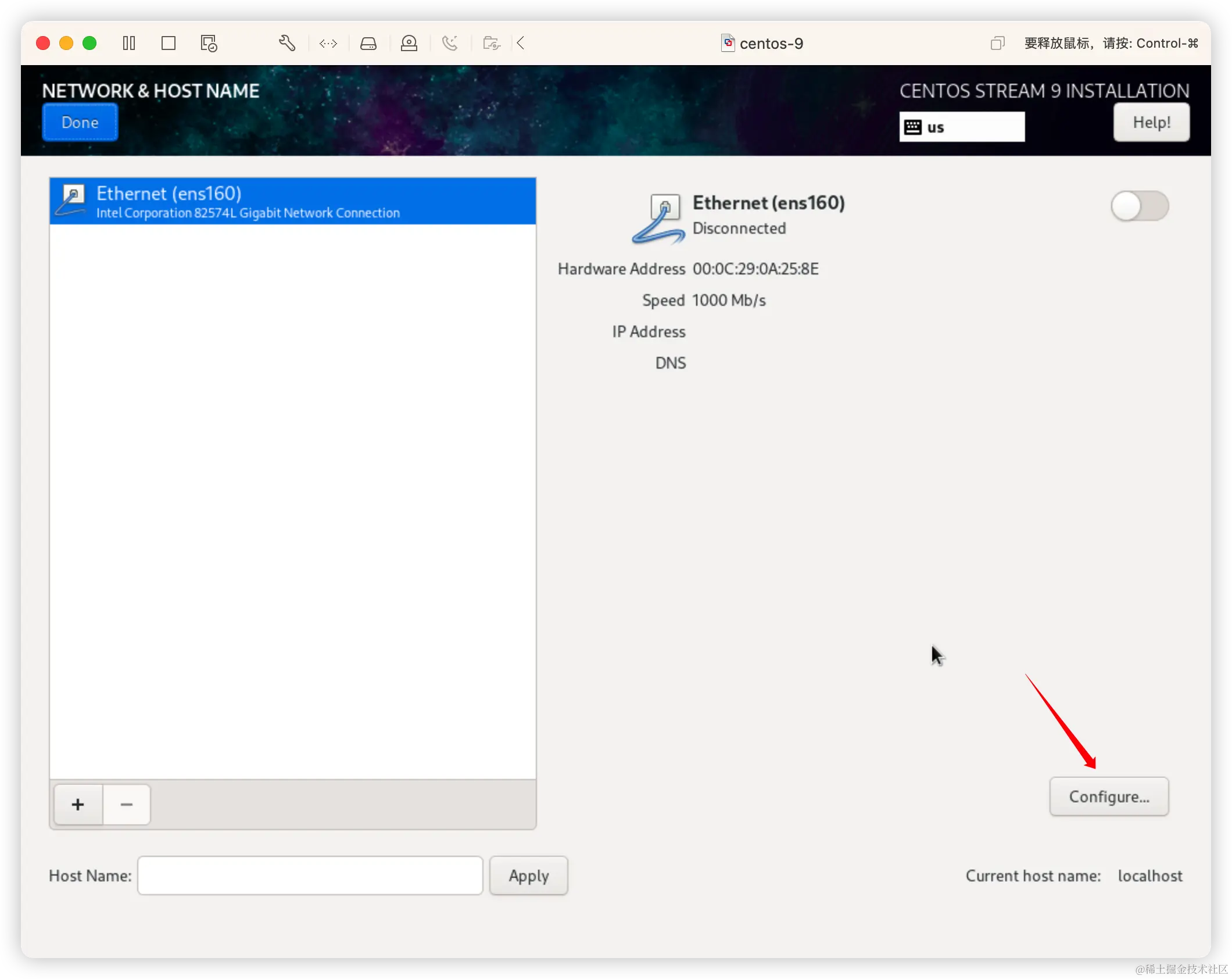The width and height of the screenshot is (1232, 979).
Task: Shut down the VM using stop icon
Action: (169, 43)
